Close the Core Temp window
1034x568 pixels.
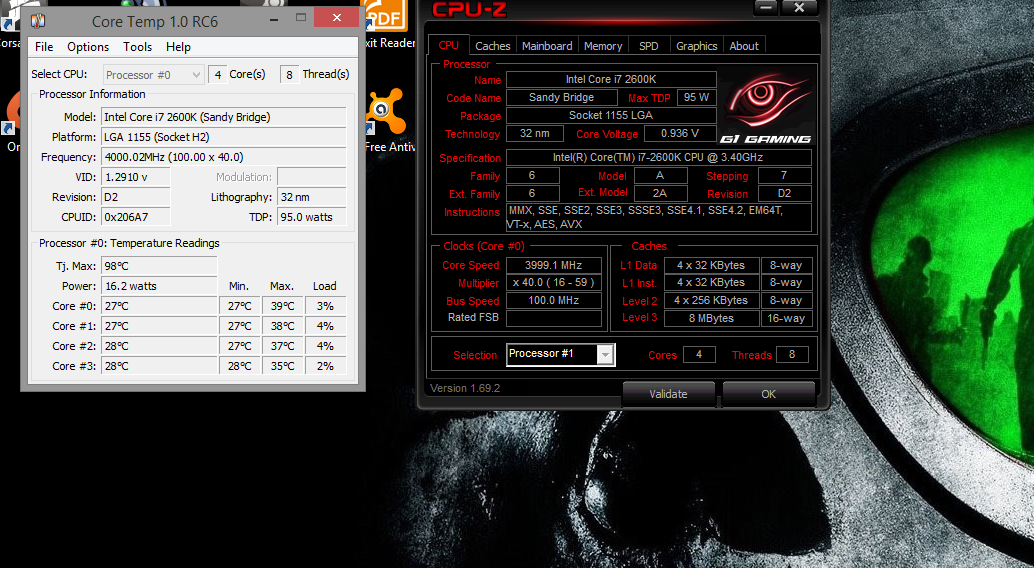click(336, 18)
